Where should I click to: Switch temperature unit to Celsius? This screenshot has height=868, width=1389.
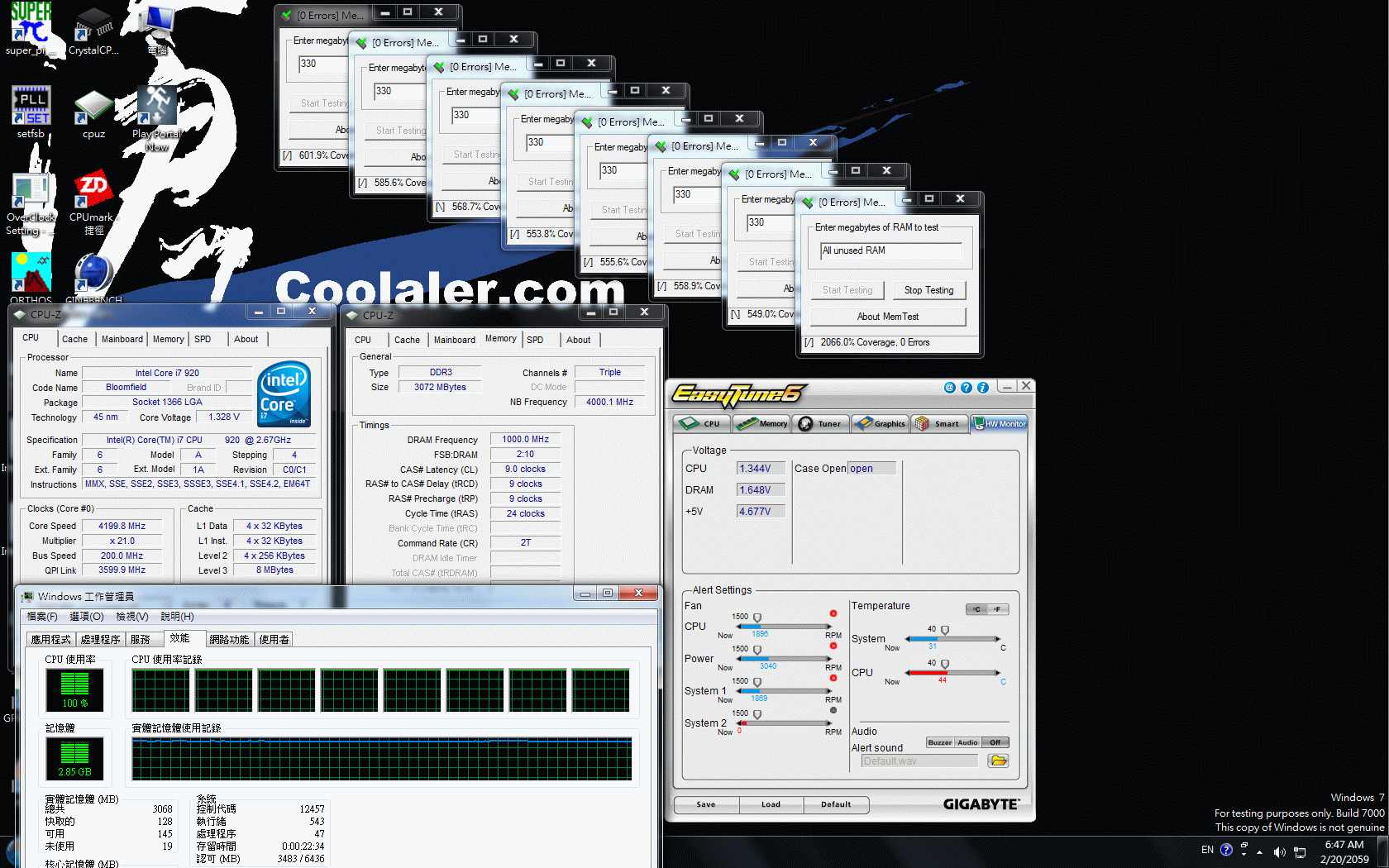click(x=976, y=609)
